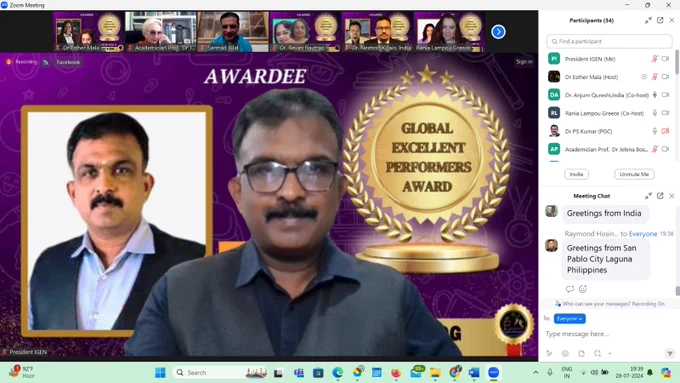The image size is (680, 383).
Task: Collapse the Participants panel
Action: pos(648,20)
